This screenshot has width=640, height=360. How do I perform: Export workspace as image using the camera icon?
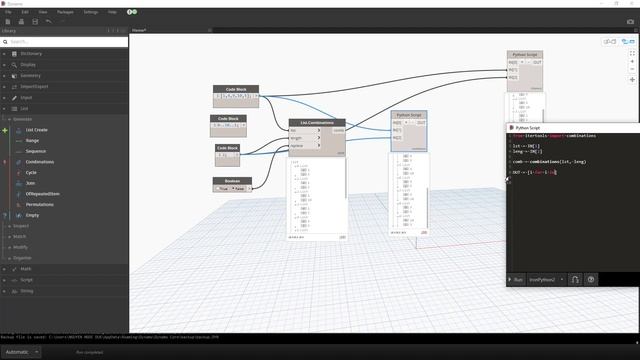(630, 22)
